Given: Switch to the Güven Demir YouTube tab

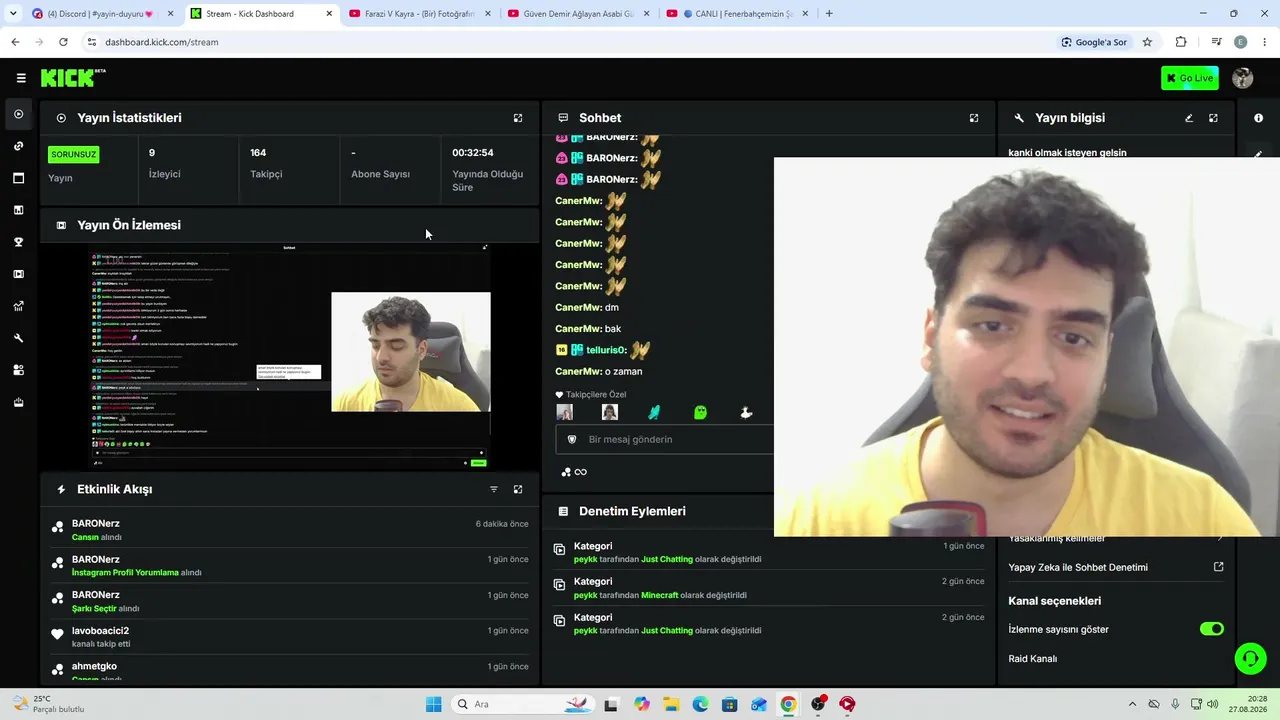Looking at the screenshot, I should 579,14.
